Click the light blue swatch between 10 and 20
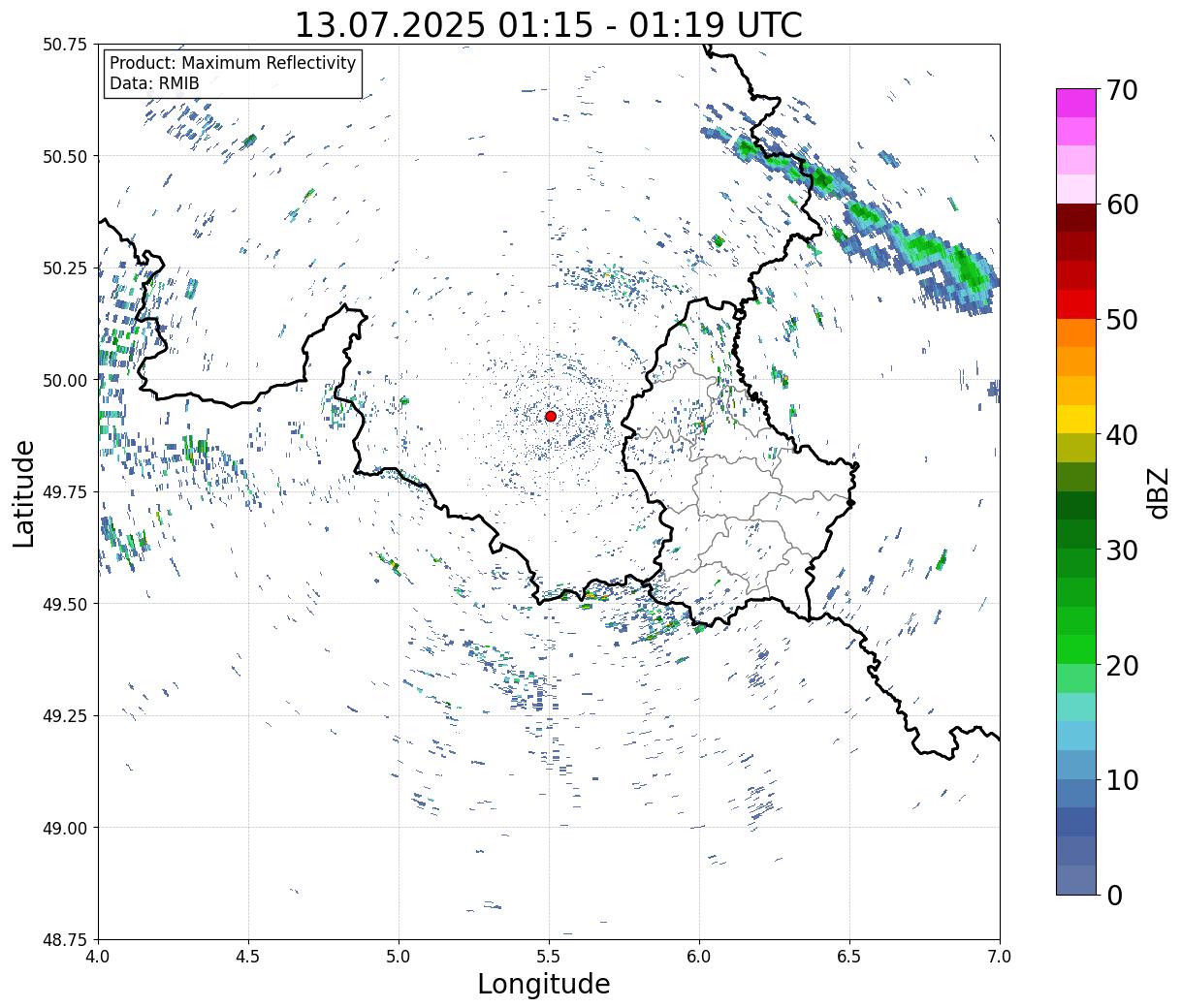This screenshot has width=1182, height=1008. pos(1076,736)
